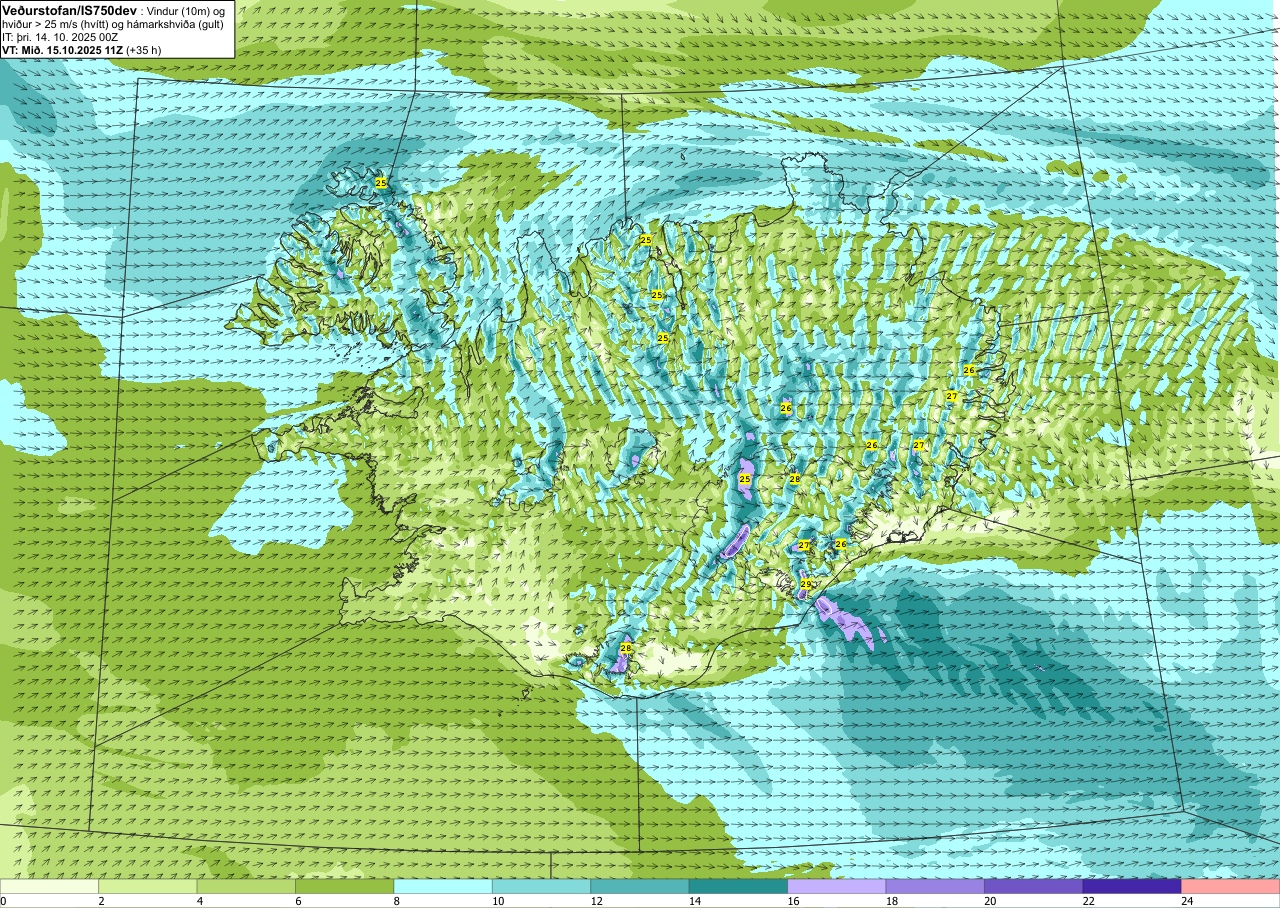This screenshot has height=908, width=1280.
Task: Click the pink legend swatch above 24 m/s
Action: click(x=1230, y=886)
